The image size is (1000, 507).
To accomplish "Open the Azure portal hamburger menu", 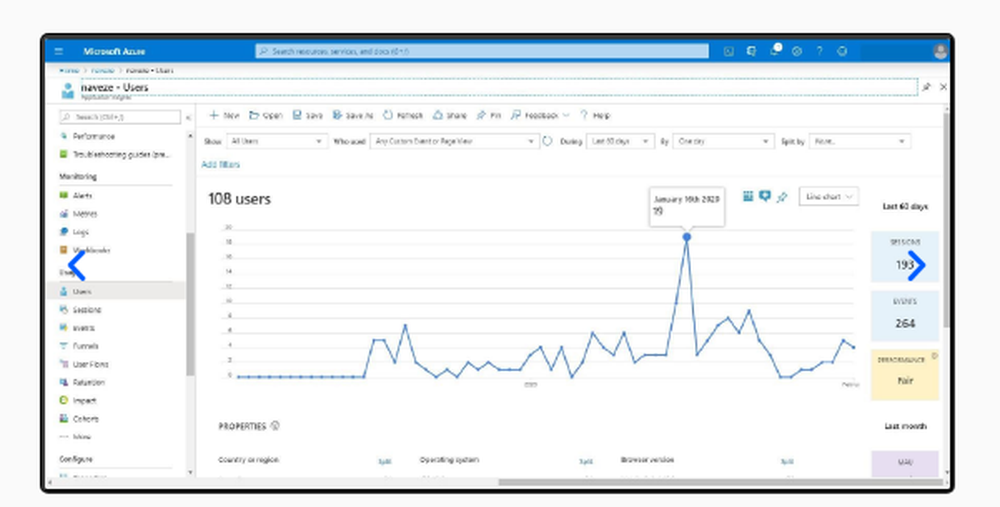I will point(59,52).
